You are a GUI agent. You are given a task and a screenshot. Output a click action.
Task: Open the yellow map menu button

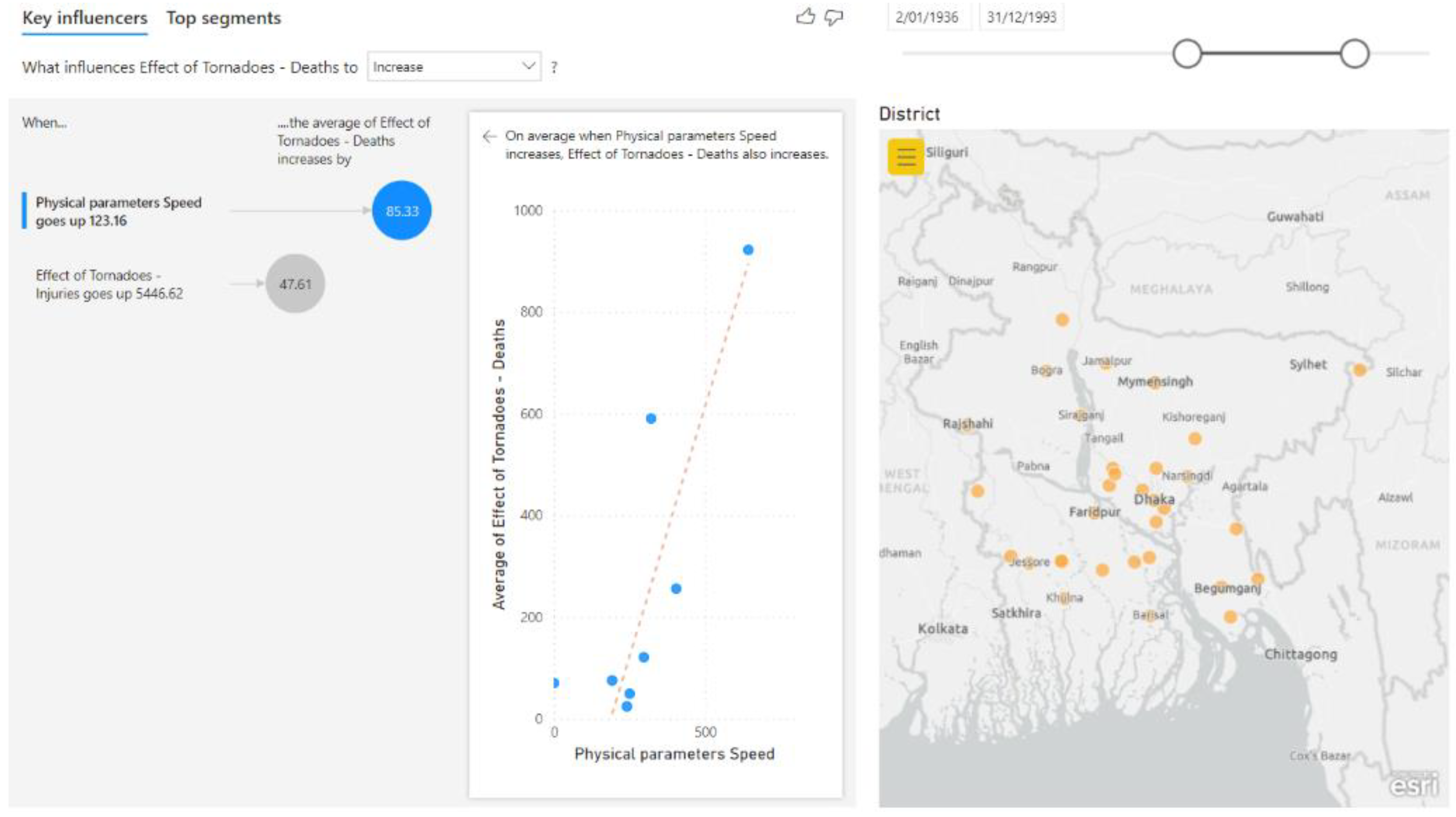[x=905, y=157]
